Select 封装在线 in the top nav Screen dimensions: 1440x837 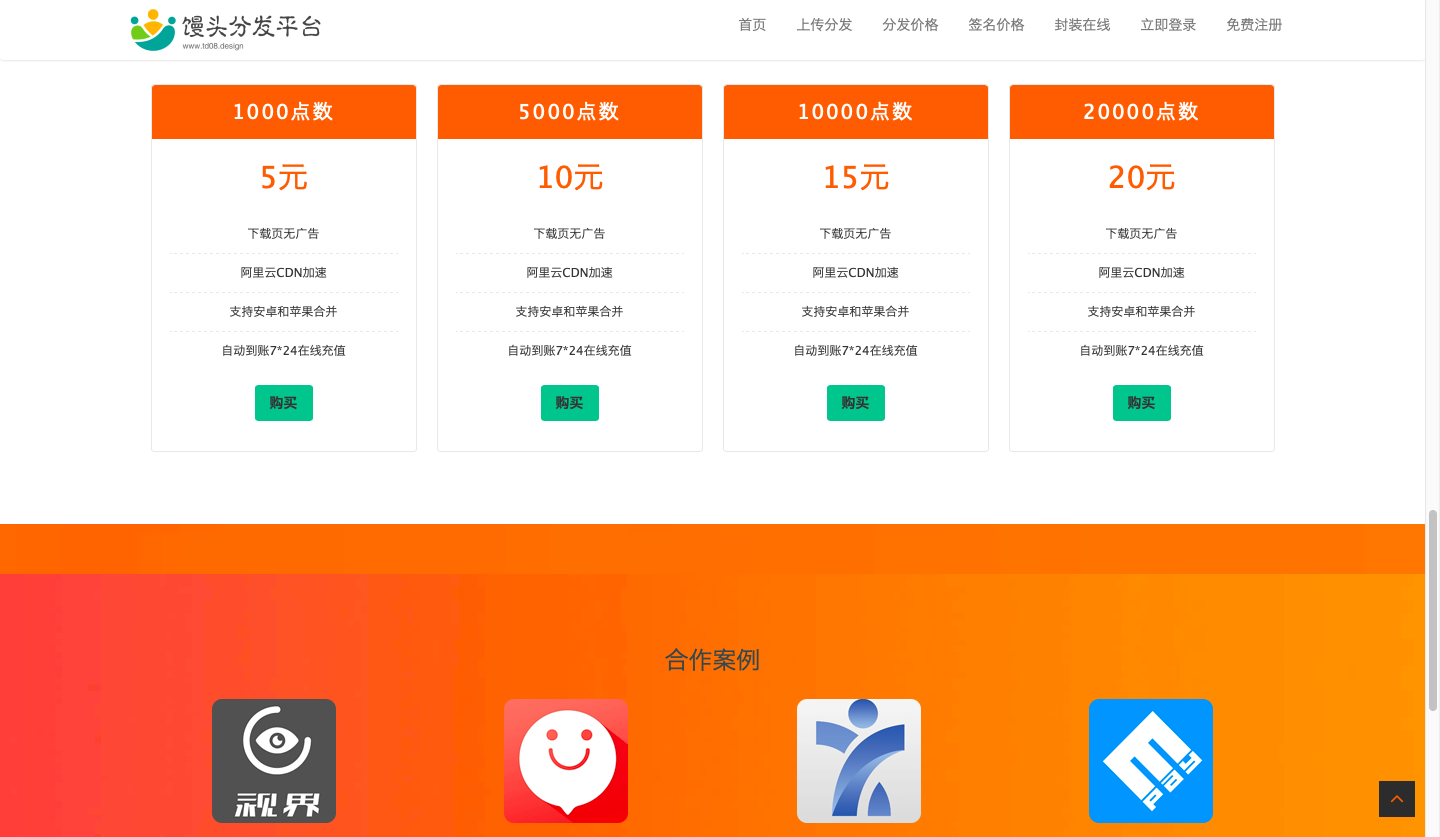click(x=1082, y=25)
